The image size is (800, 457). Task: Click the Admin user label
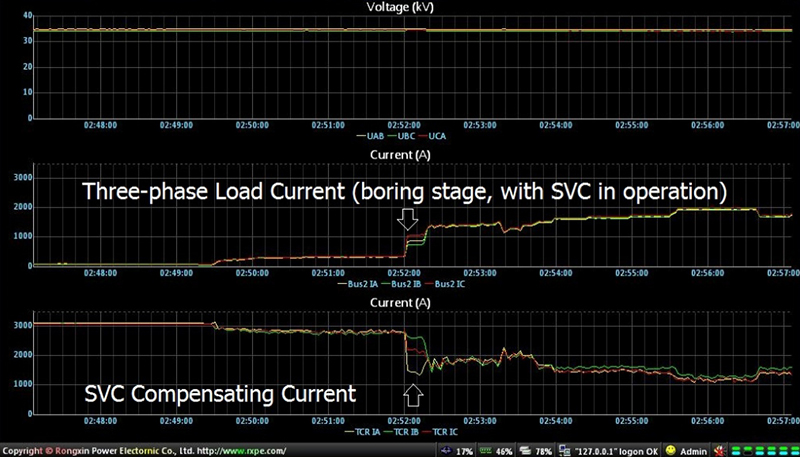695,450
